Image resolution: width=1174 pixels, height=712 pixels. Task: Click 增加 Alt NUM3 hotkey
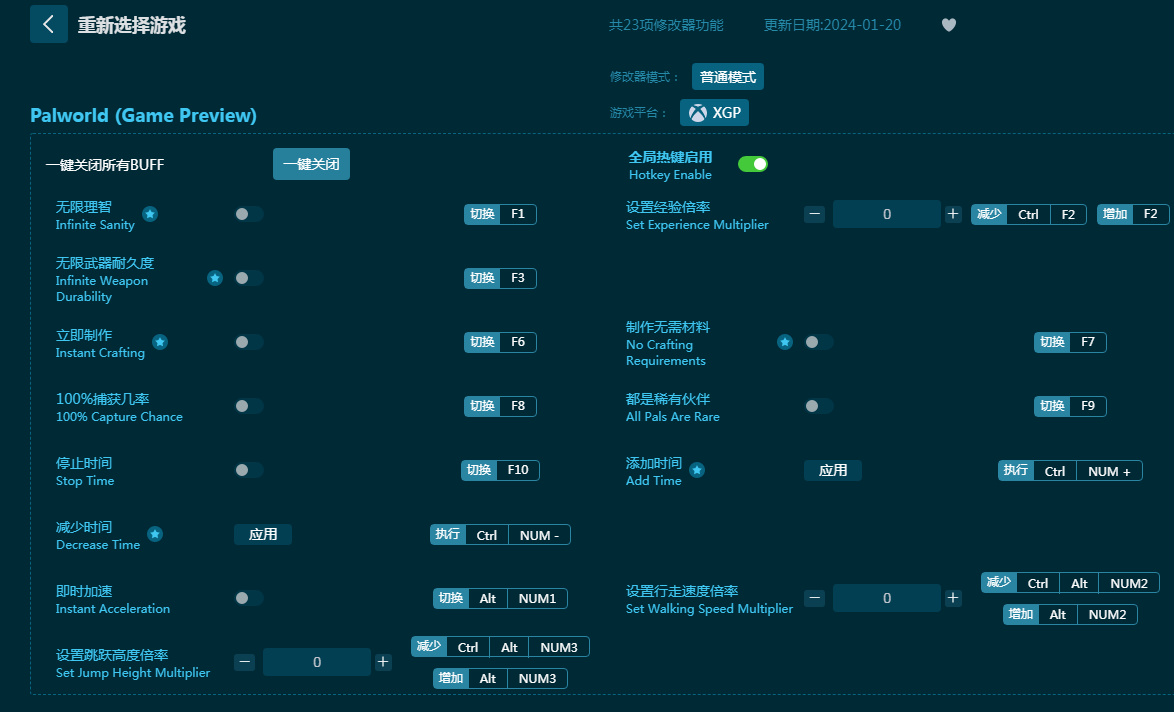[500, 678]
